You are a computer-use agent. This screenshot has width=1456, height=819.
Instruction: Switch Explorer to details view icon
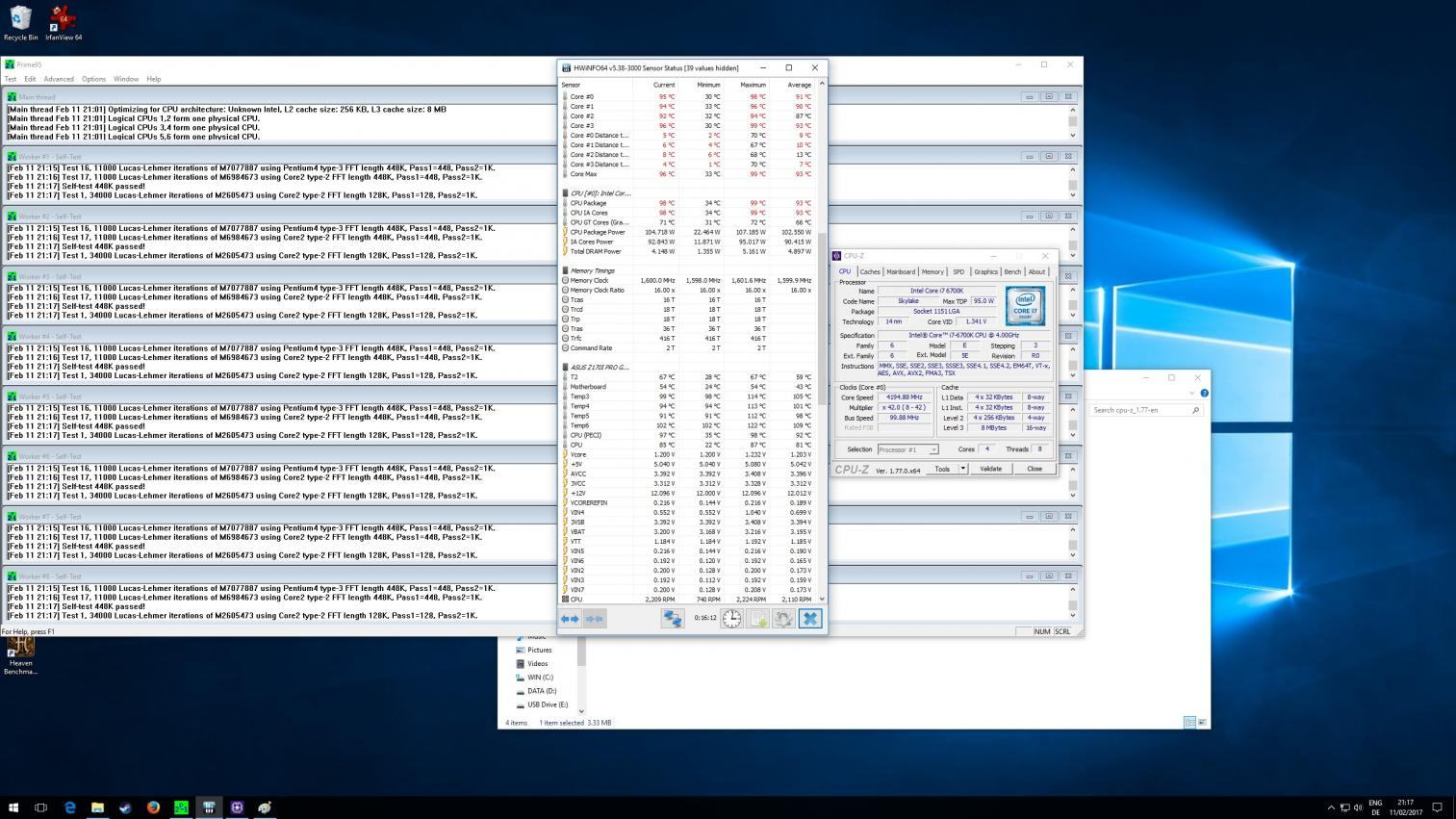coord(1189,722)
